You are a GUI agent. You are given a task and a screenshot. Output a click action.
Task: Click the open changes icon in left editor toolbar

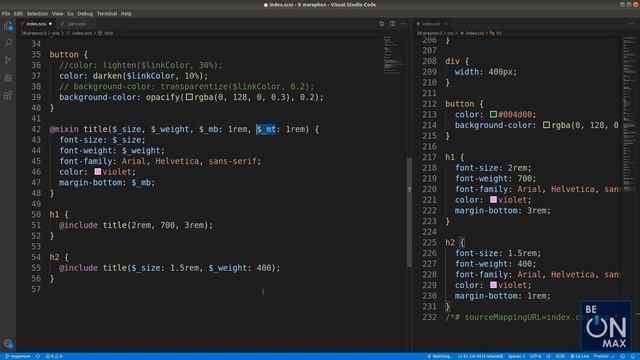pyautogui.click(x=382, y=24)
